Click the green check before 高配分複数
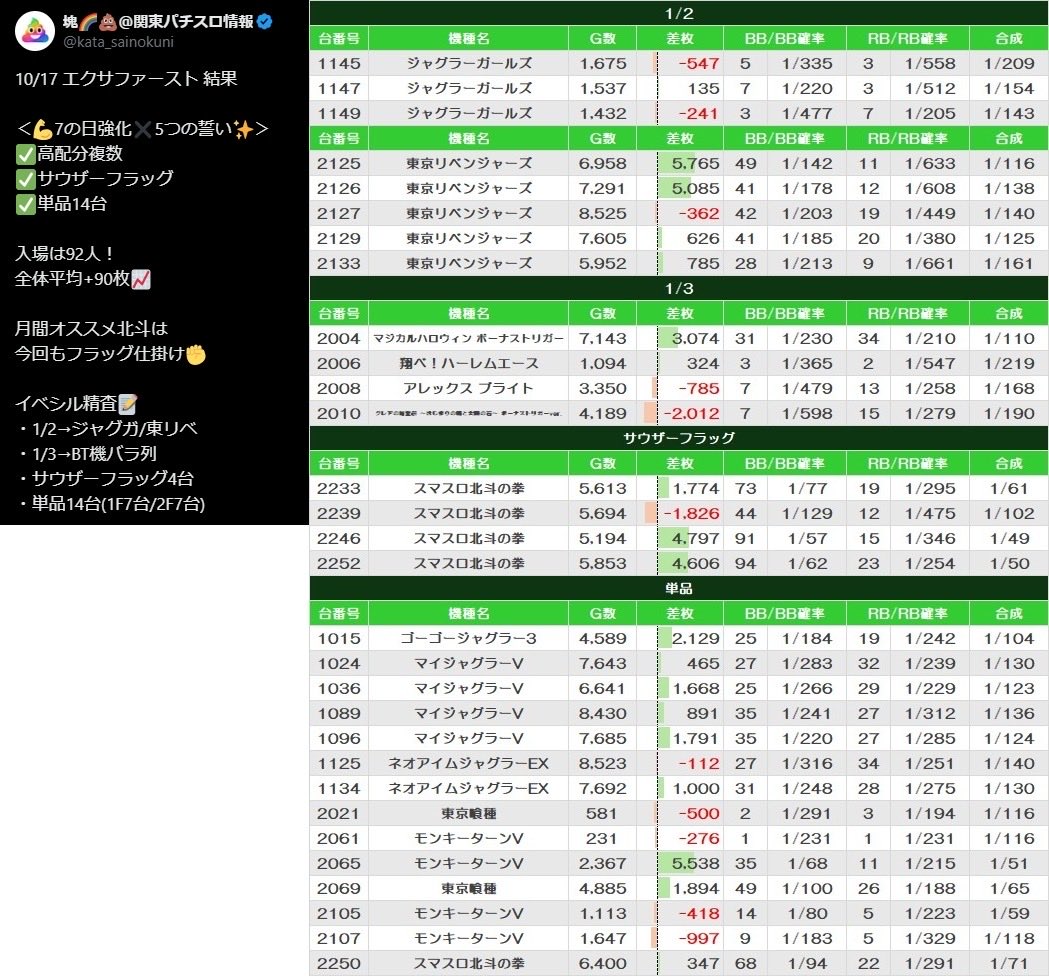1049x976 pixels. pos(25,155)
